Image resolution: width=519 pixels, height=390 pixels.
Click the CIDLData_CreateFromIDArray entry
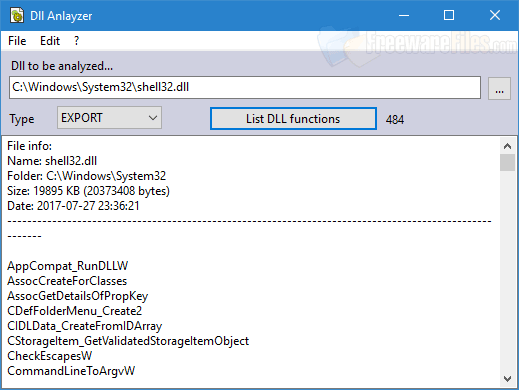tap(85, 326)
